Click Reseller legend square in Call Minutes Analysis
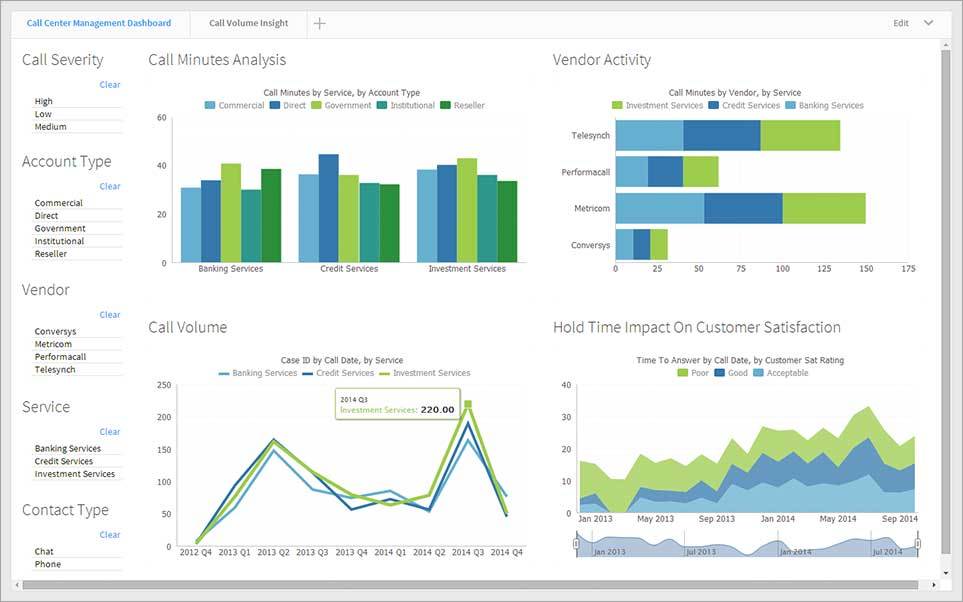This screenshot has height=602, width=963. 446,105
